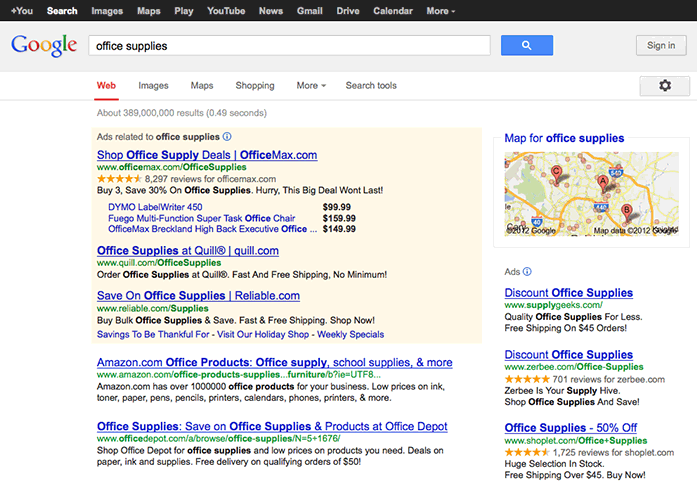Click the blue magnifier search button
Screen dimensions: 697x482
[527, 45]
